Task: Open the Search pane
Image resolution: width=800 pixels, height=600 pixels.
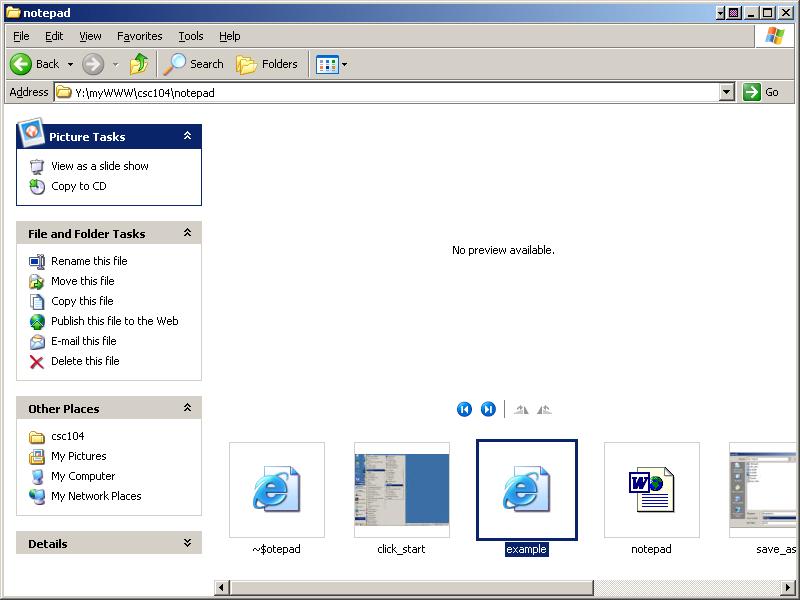Action: coord(194,64)
